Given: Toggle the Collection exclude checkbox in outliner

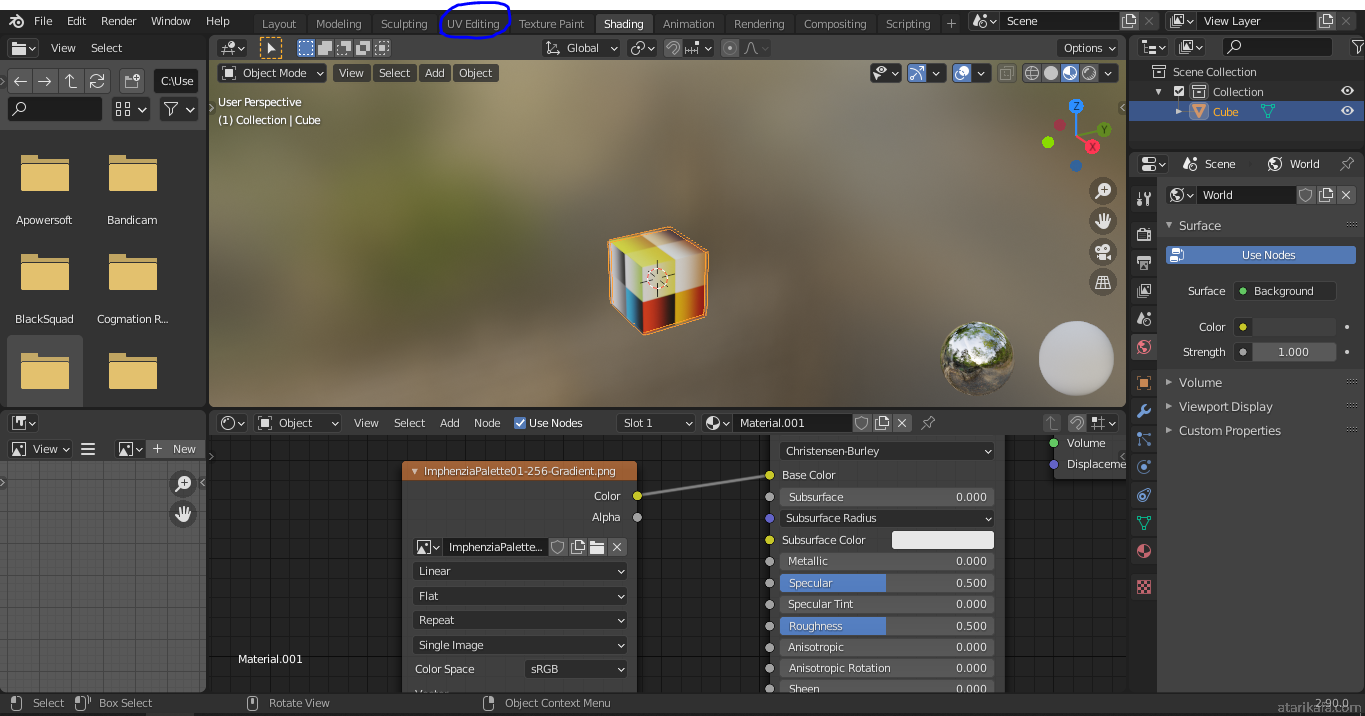Looking at the screenshot, I should point(1179,92).
